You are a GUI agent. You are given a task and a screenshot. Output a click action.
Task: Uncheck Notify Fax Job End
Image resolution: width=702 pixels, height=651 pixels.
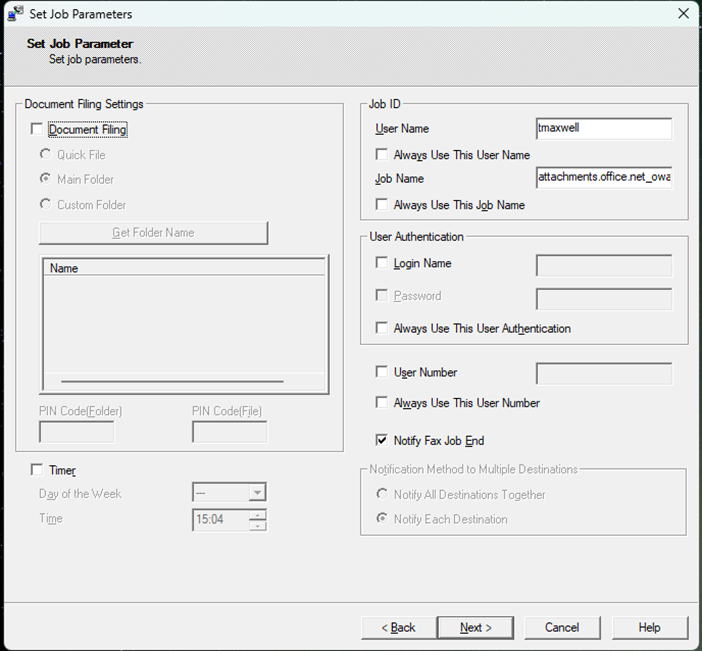coord(382,440)
